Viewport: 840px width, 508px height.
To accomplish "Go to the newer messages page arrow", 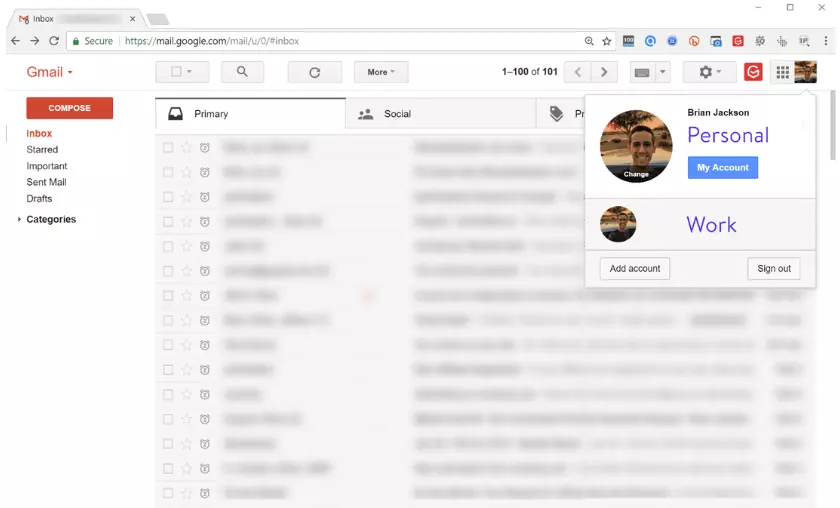I will (578, 72).
